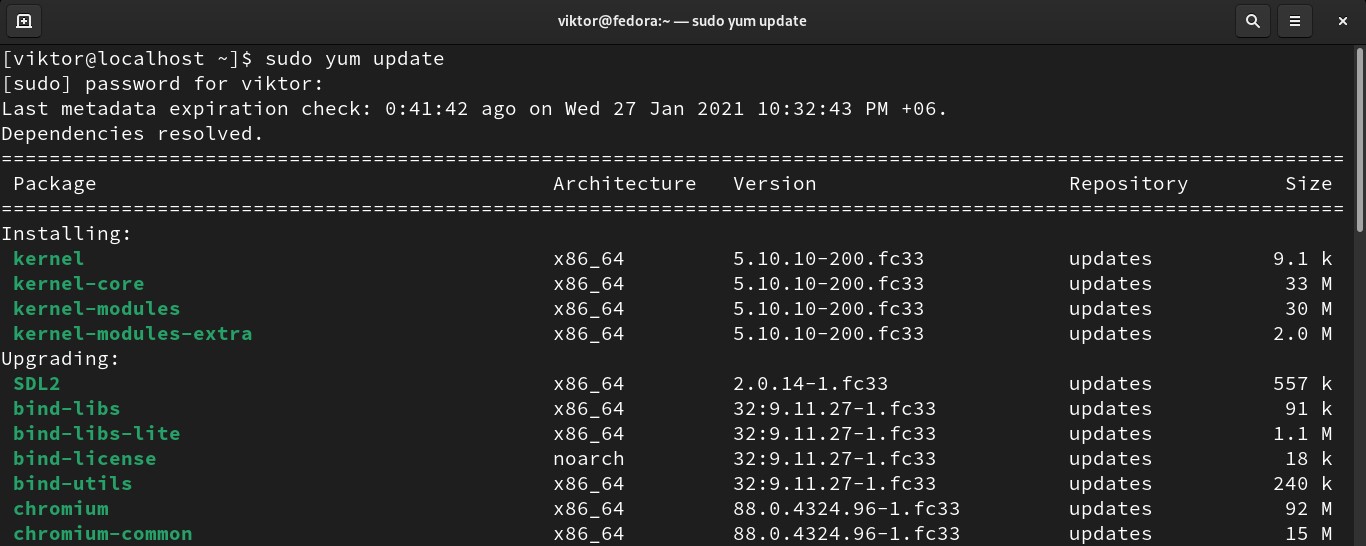Click the bind-license package name
The height and width of the screenshot is (546, 1366).
coord(84,459)
